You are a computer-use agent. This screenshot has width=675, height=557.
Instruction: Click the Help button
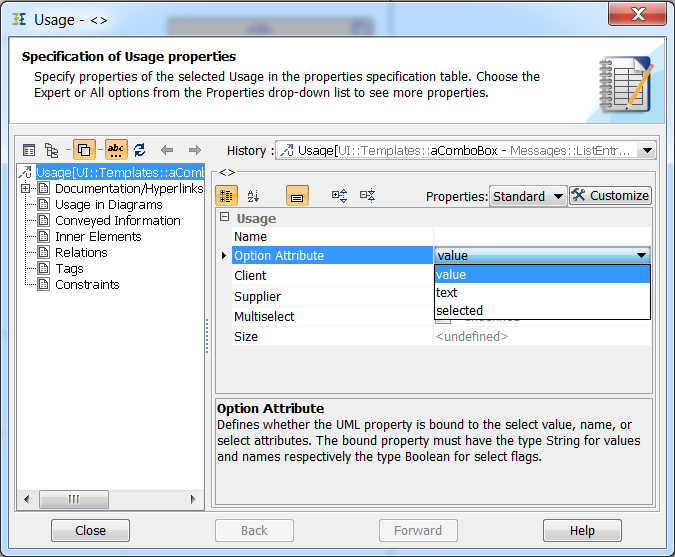(x=582, y=530)
